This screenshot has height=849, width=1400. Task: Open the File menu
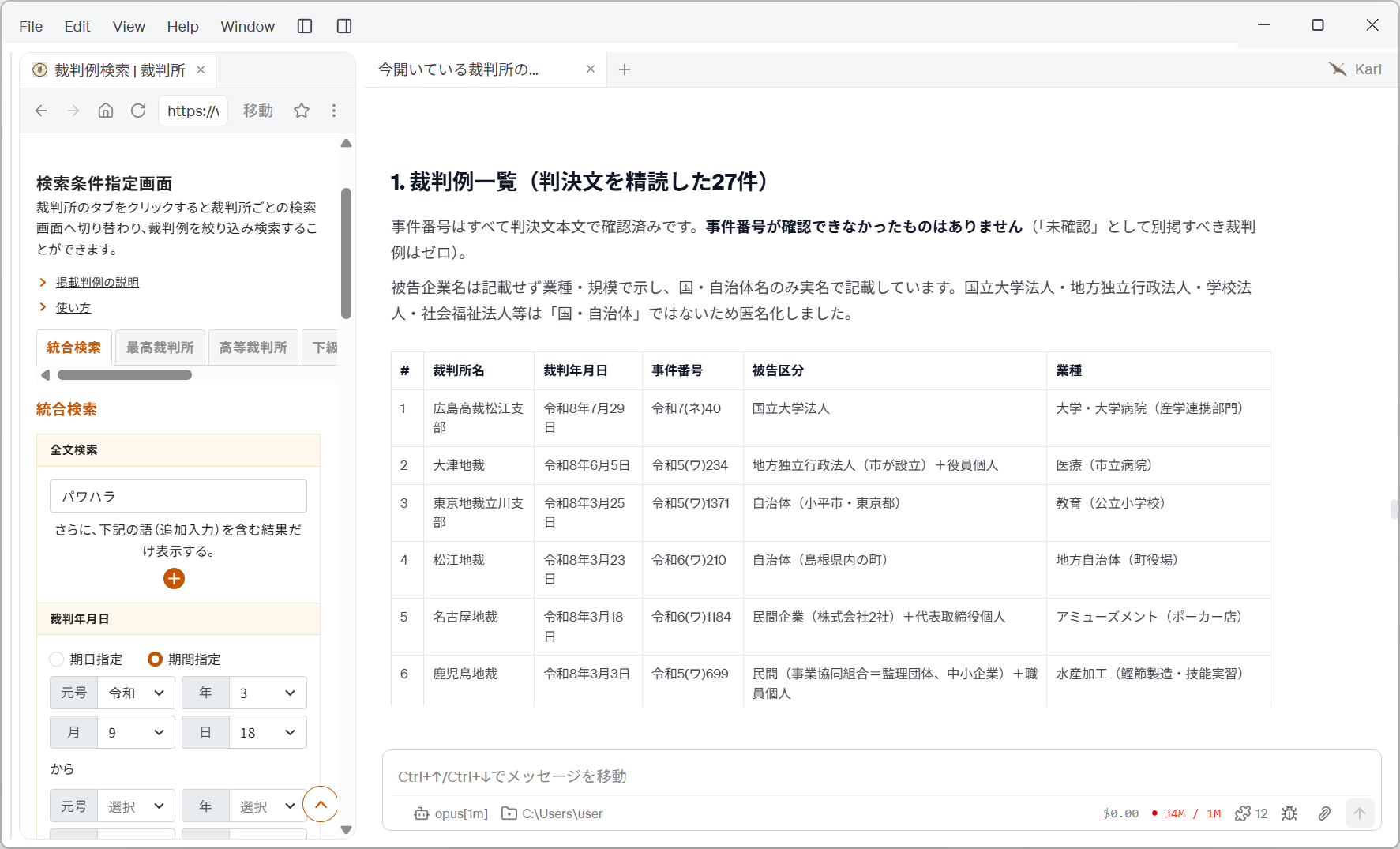click(31, 26)
